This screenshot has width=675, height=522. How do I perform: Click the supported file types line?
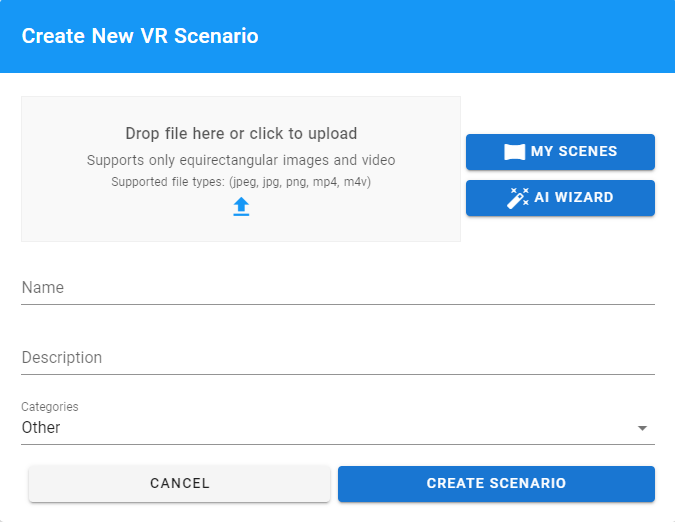click(241, 182)
